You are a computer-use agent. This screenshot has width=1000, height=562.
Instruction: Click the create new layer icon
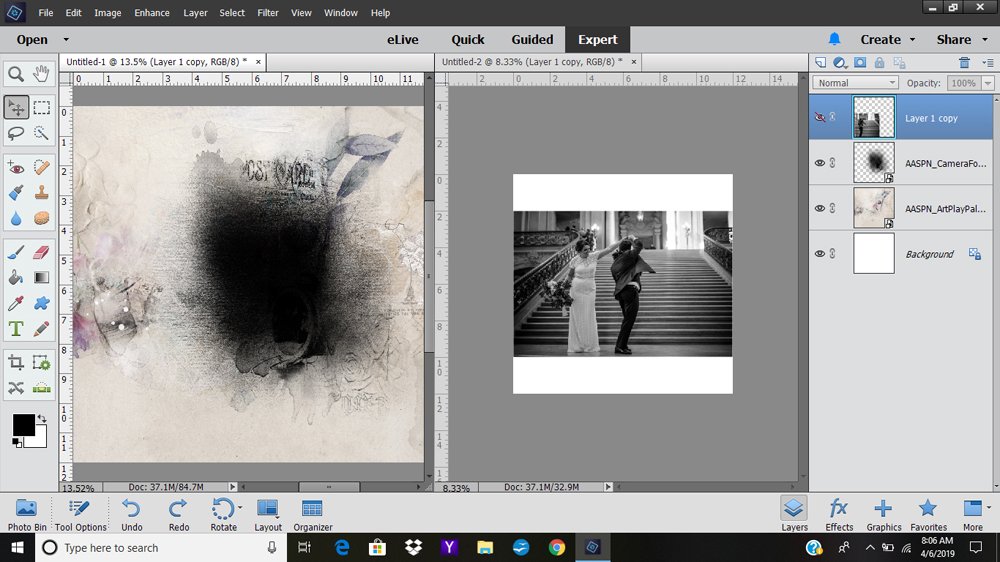point(821,63)
